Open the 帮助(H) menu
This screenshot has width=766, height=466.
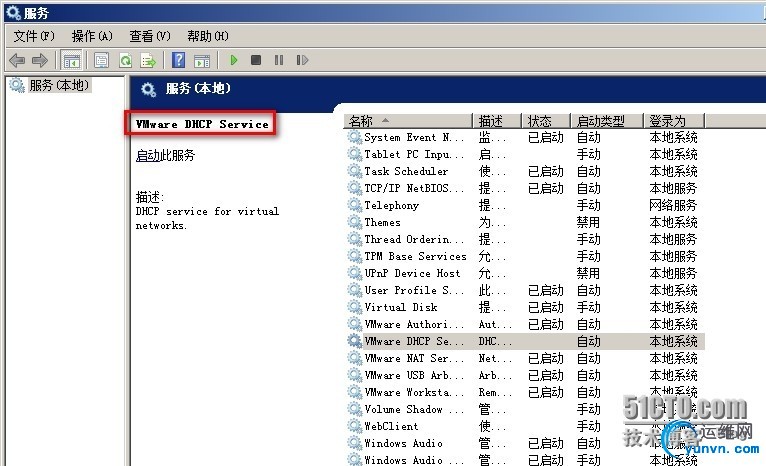click(x=208, y=36)
